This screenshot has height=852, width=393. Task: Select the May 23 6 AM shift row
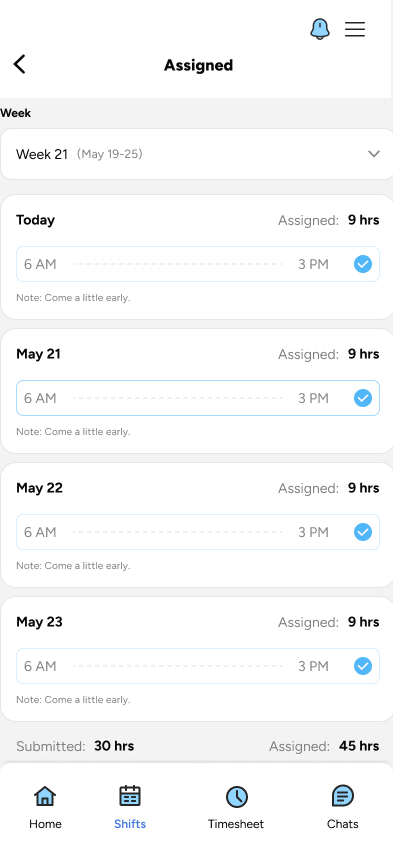pos(198,666)
